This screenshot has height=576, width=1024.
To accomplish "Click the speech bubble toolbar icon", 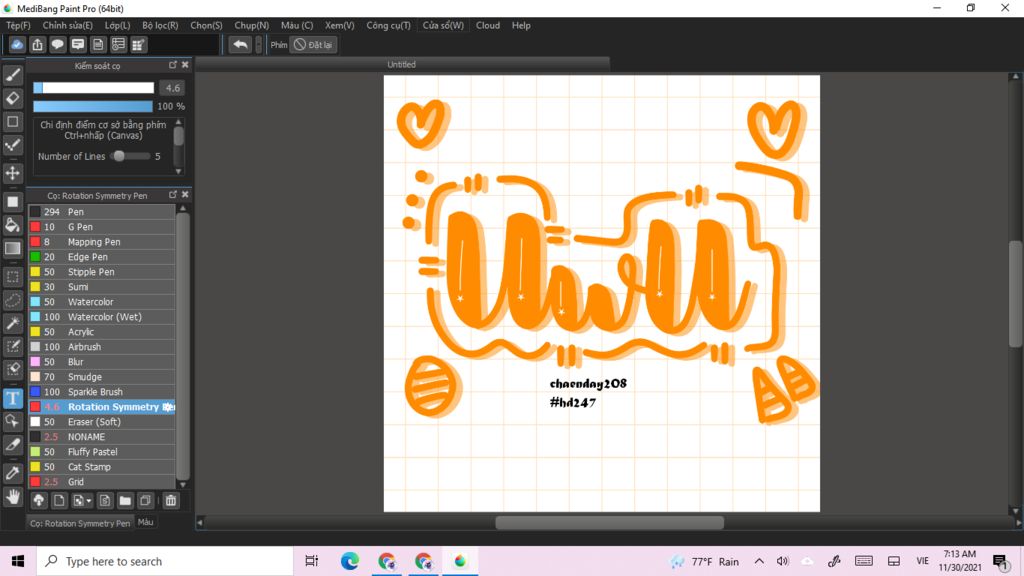I will 57,44.
